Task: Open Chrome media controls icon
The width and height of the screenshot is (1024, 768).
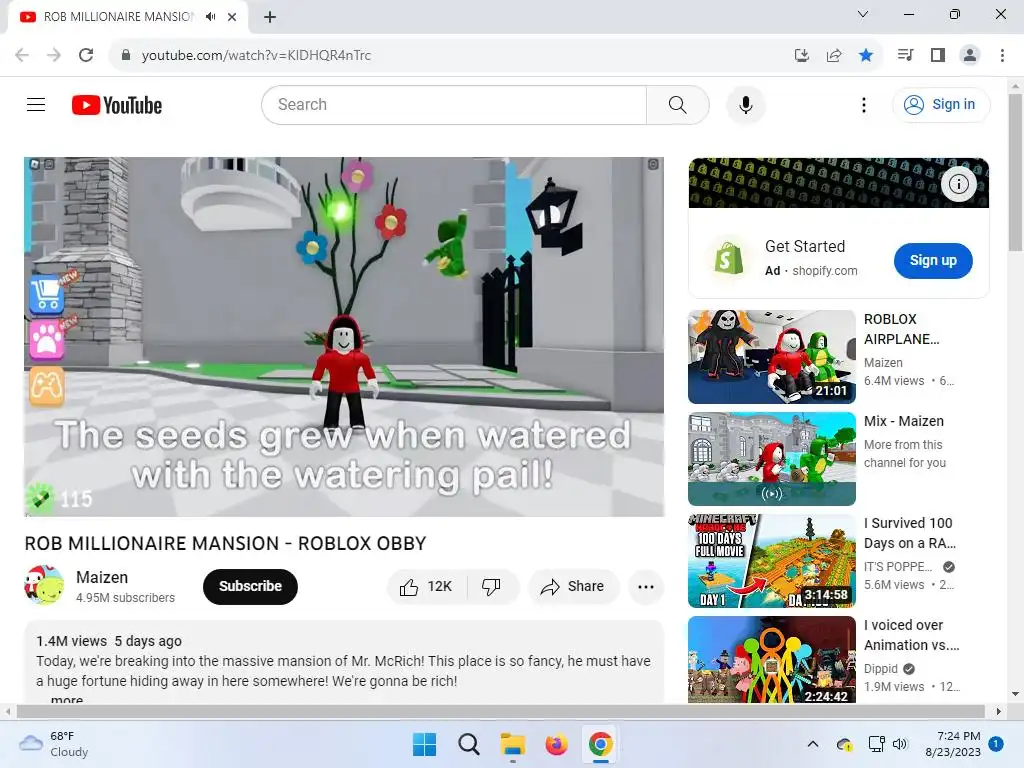Action: coord(906,56)
